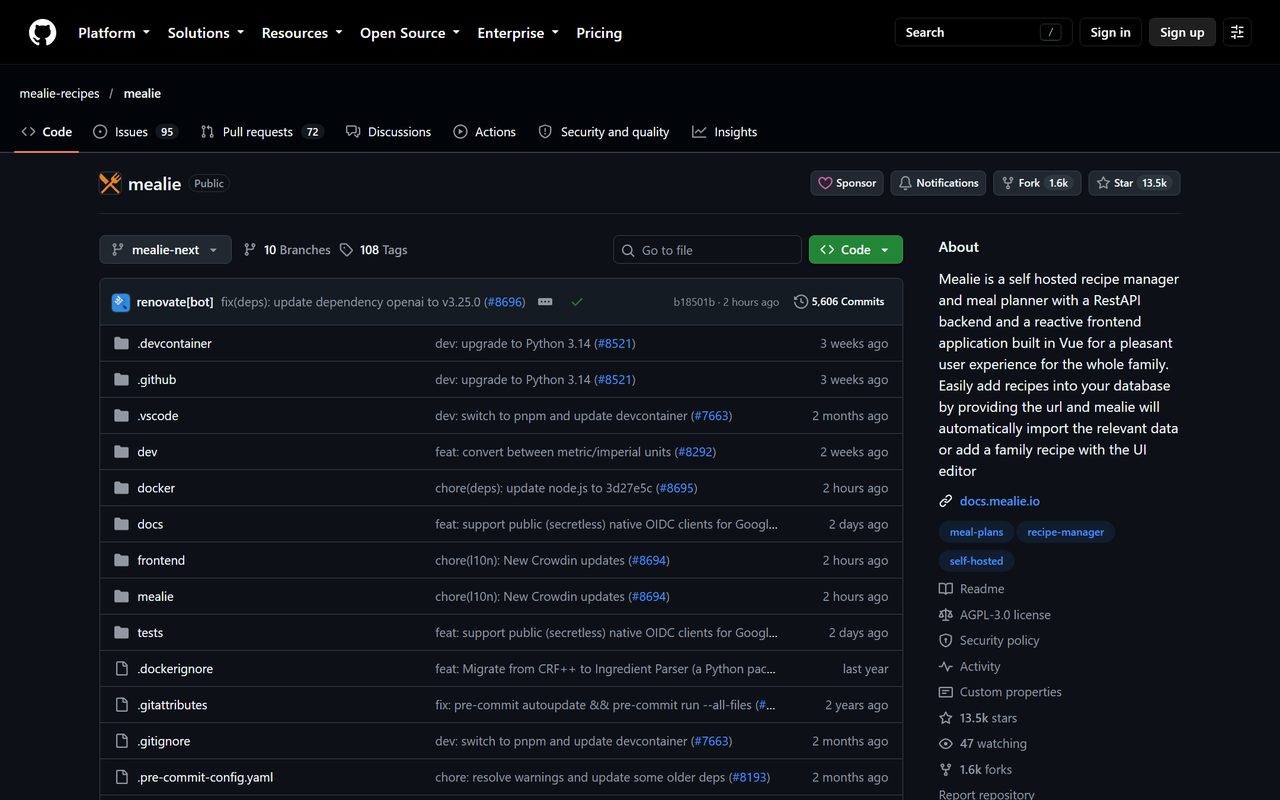Viewport: 1280px width, 800px height.
Task: Click the green commit status checkmark
Action: [x=577, y=302]
